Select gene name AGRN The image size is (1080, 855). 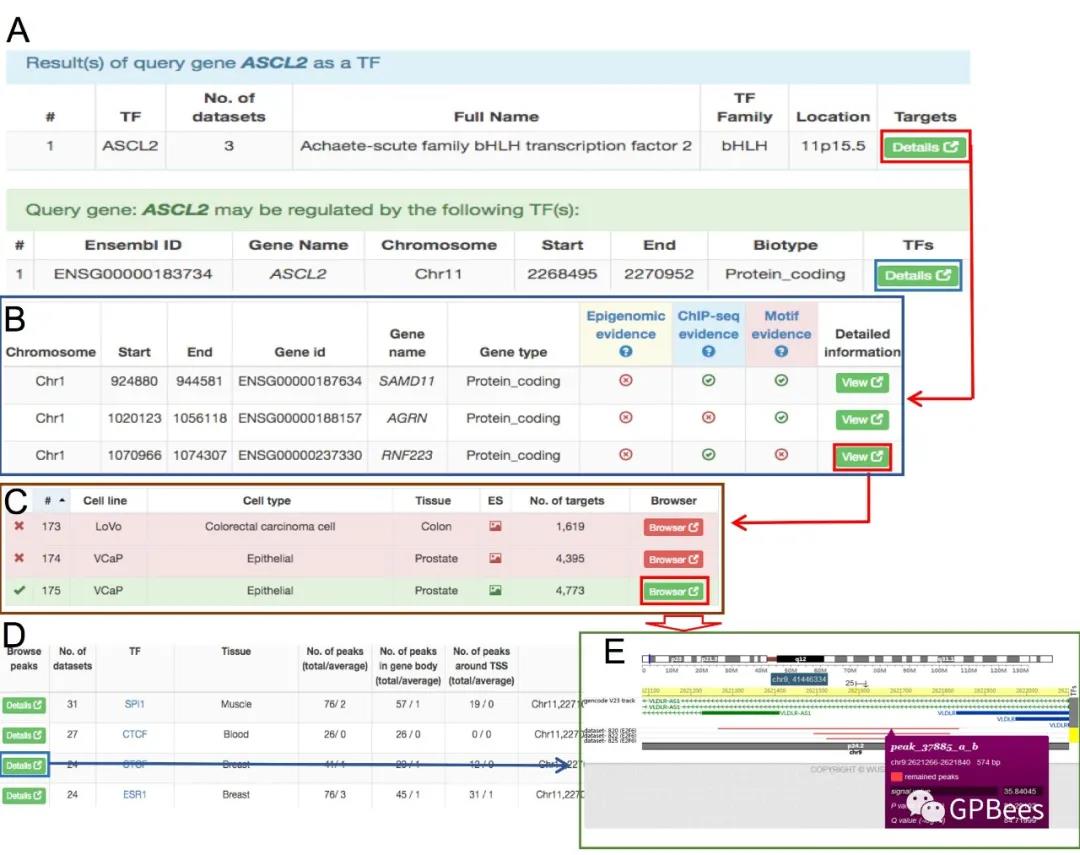tap(406, 418)
